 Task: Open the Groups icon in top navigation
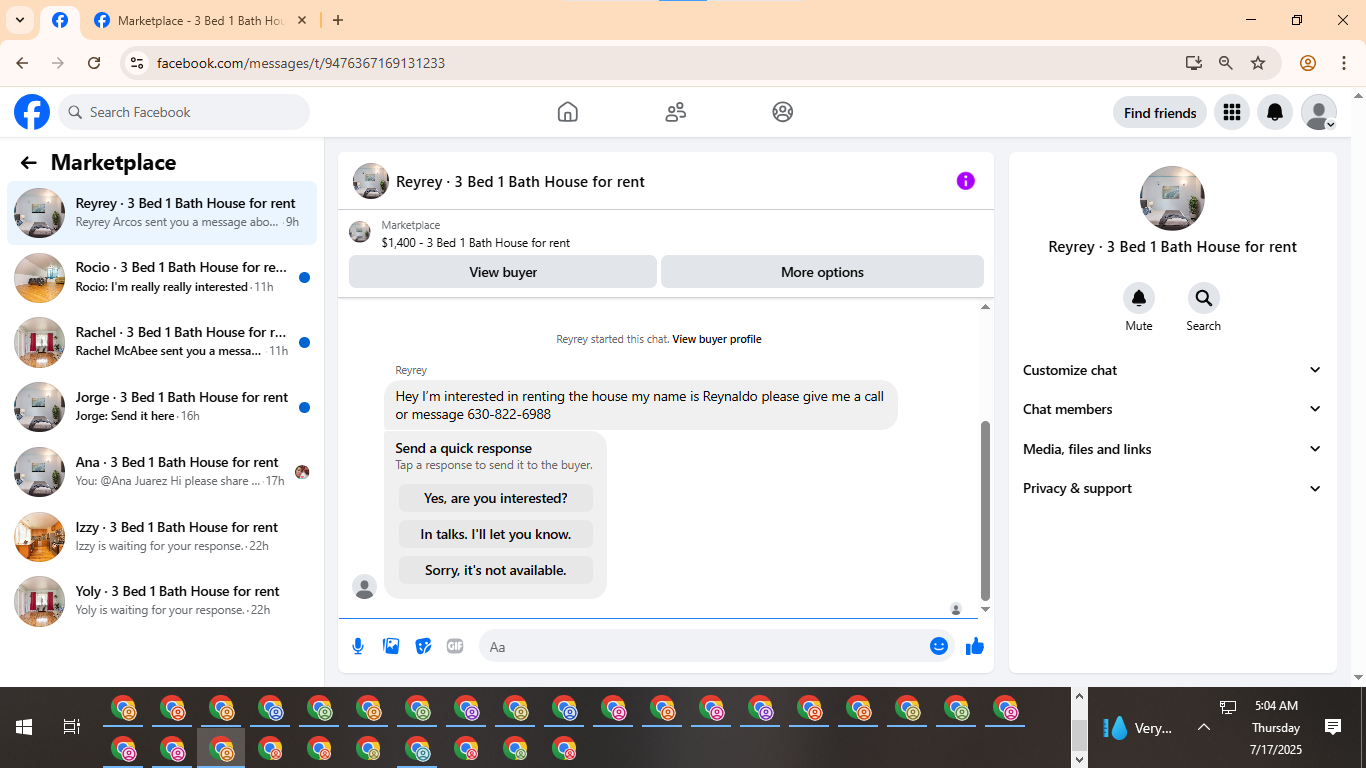tap(783, 112)
